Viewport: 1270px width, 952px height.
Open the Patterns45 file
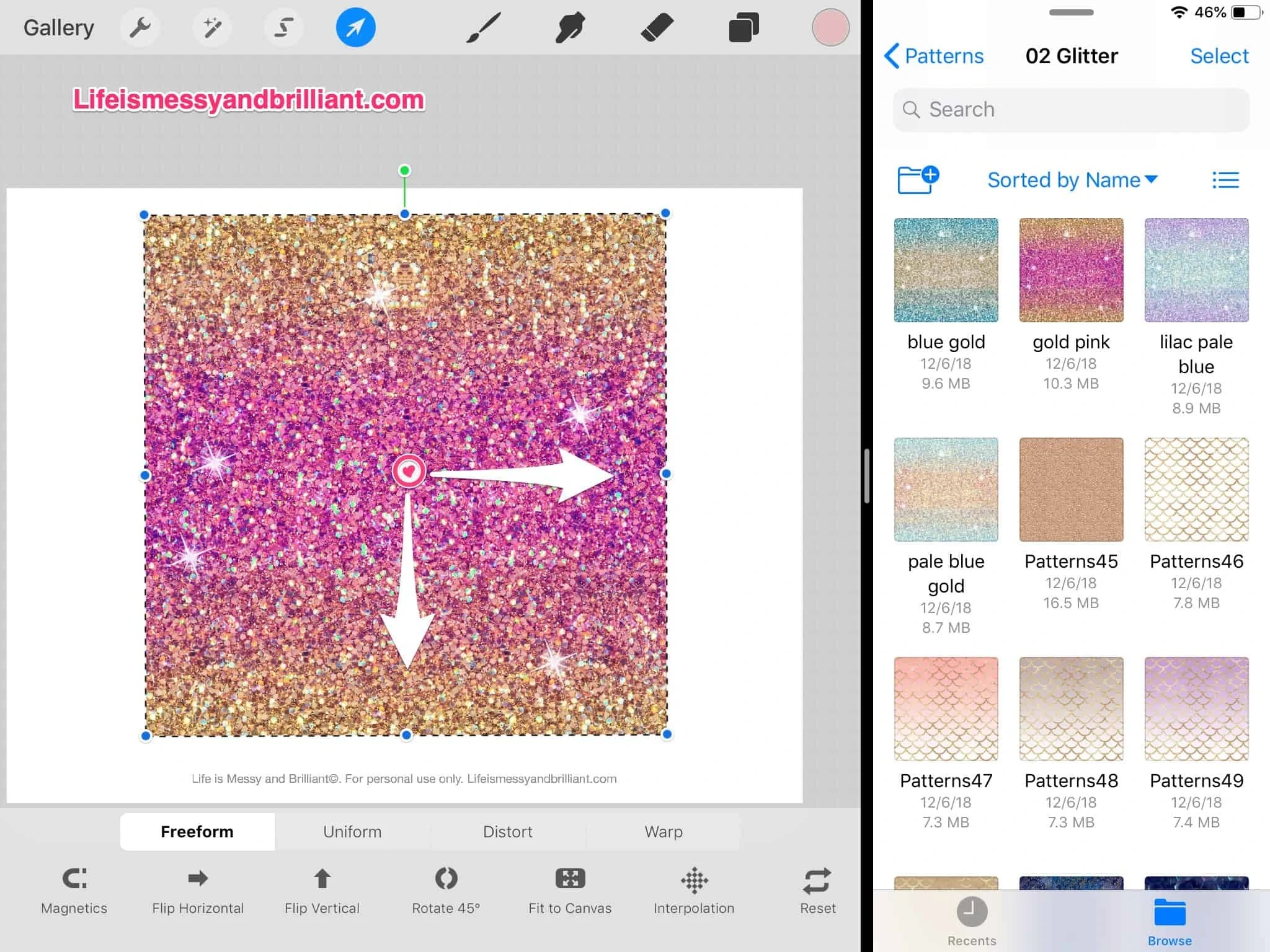(1072, 490)
